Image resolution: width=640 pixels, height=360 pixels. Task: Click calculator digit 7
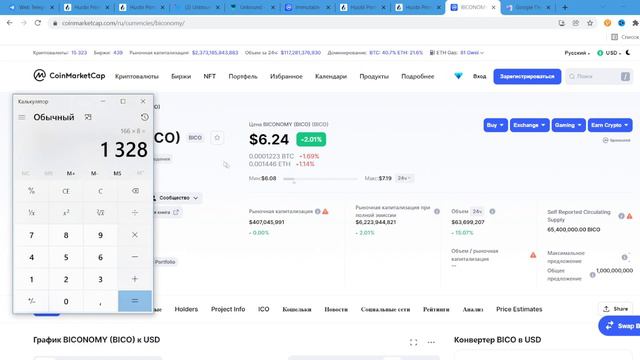31,235
